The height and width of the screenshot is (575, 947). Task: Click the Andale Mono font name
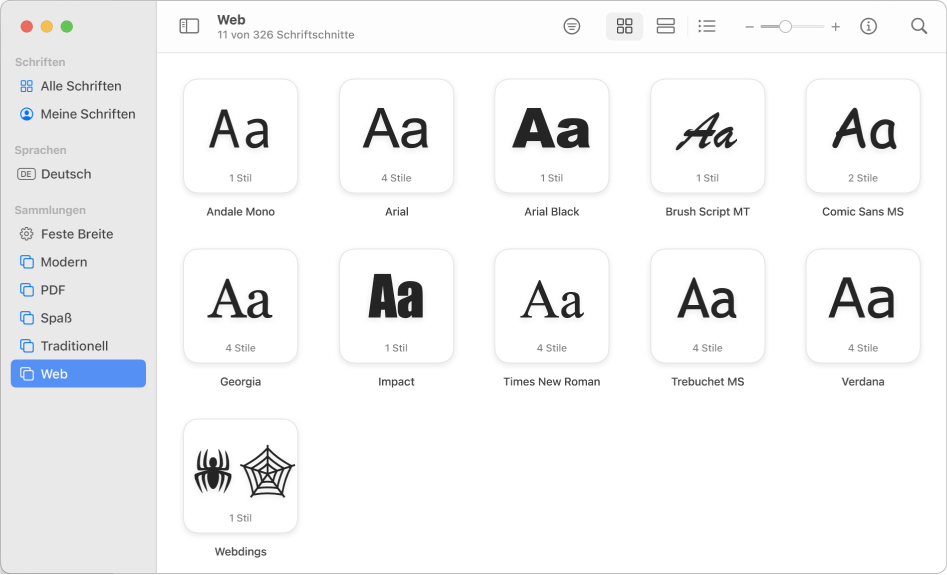[240, 211]
